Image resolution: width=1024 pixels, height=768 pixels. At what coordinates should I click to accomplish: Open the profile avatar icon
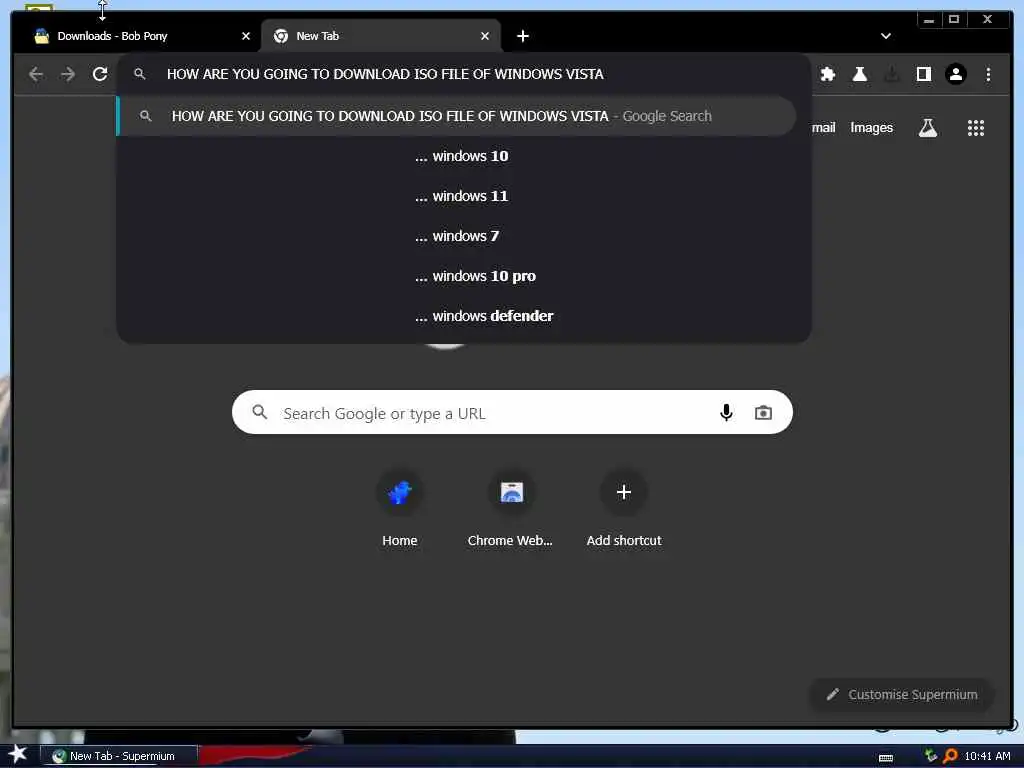(x=955, y=74)
